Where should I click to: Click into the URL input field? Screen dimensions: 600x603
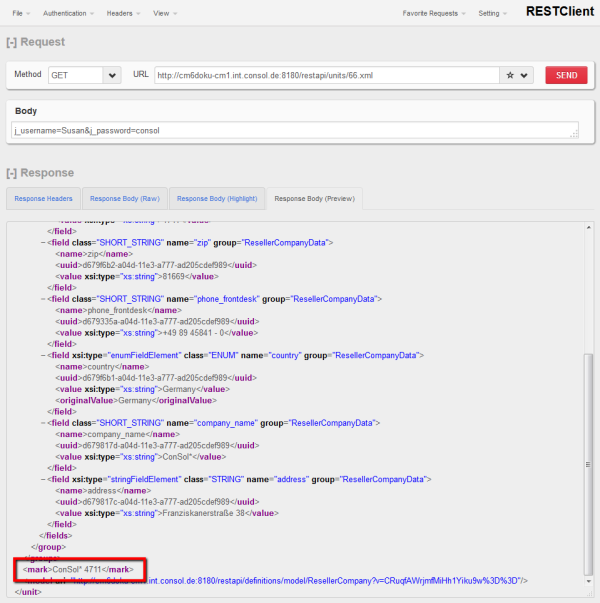(326, 75)
